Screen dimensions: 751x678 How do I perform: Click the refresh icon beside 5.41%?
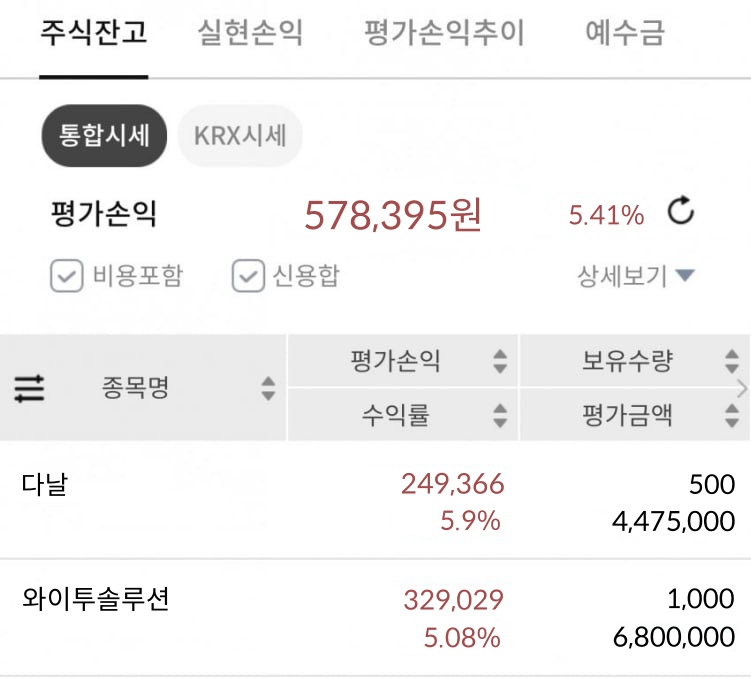(x=681, y=213)
